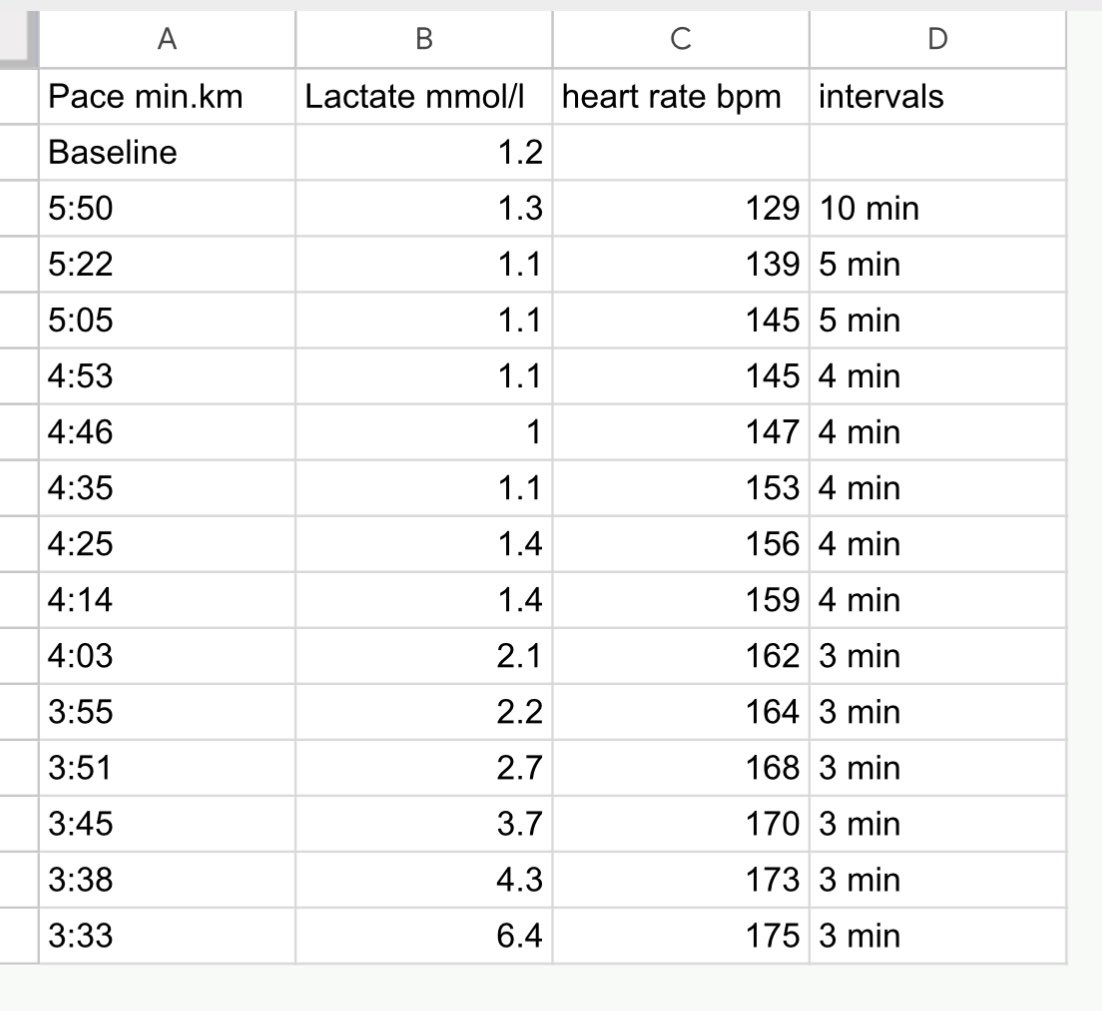Select heart rate 170
The height and width of the screenshot is (1011, 1102).
[x=680, y=824]
